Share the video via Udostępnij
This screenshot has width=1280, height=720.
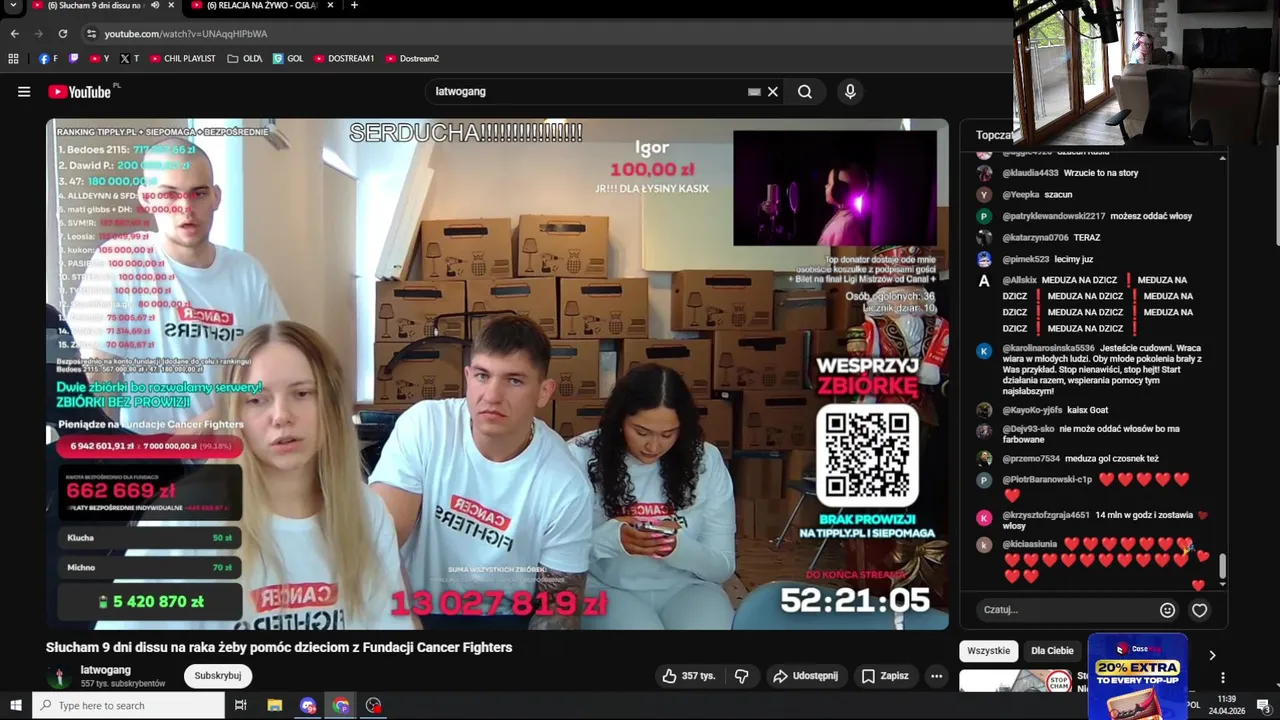[x=806, y=676]
